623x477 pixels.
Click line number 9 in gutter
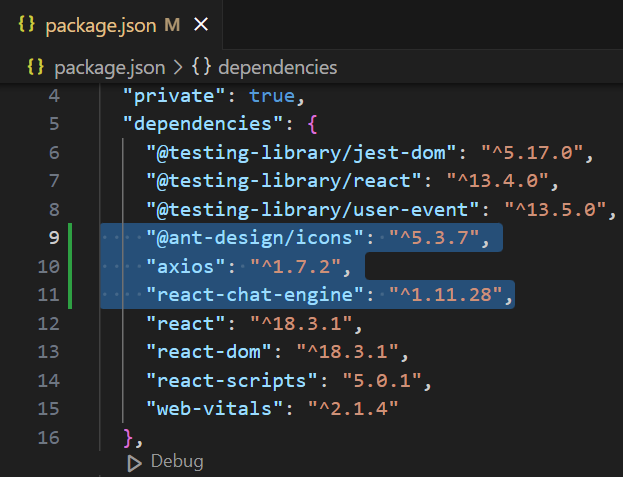54,238
